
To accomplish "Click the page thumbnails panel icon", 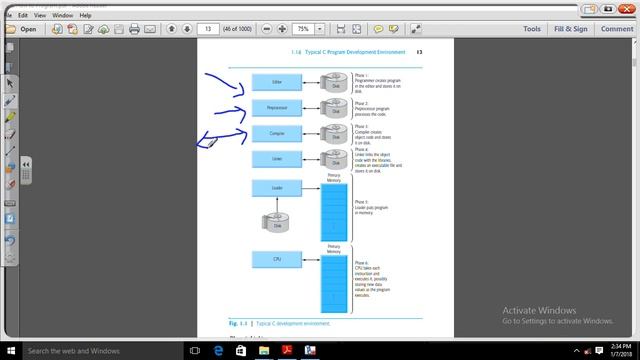I will coord(10,48).
